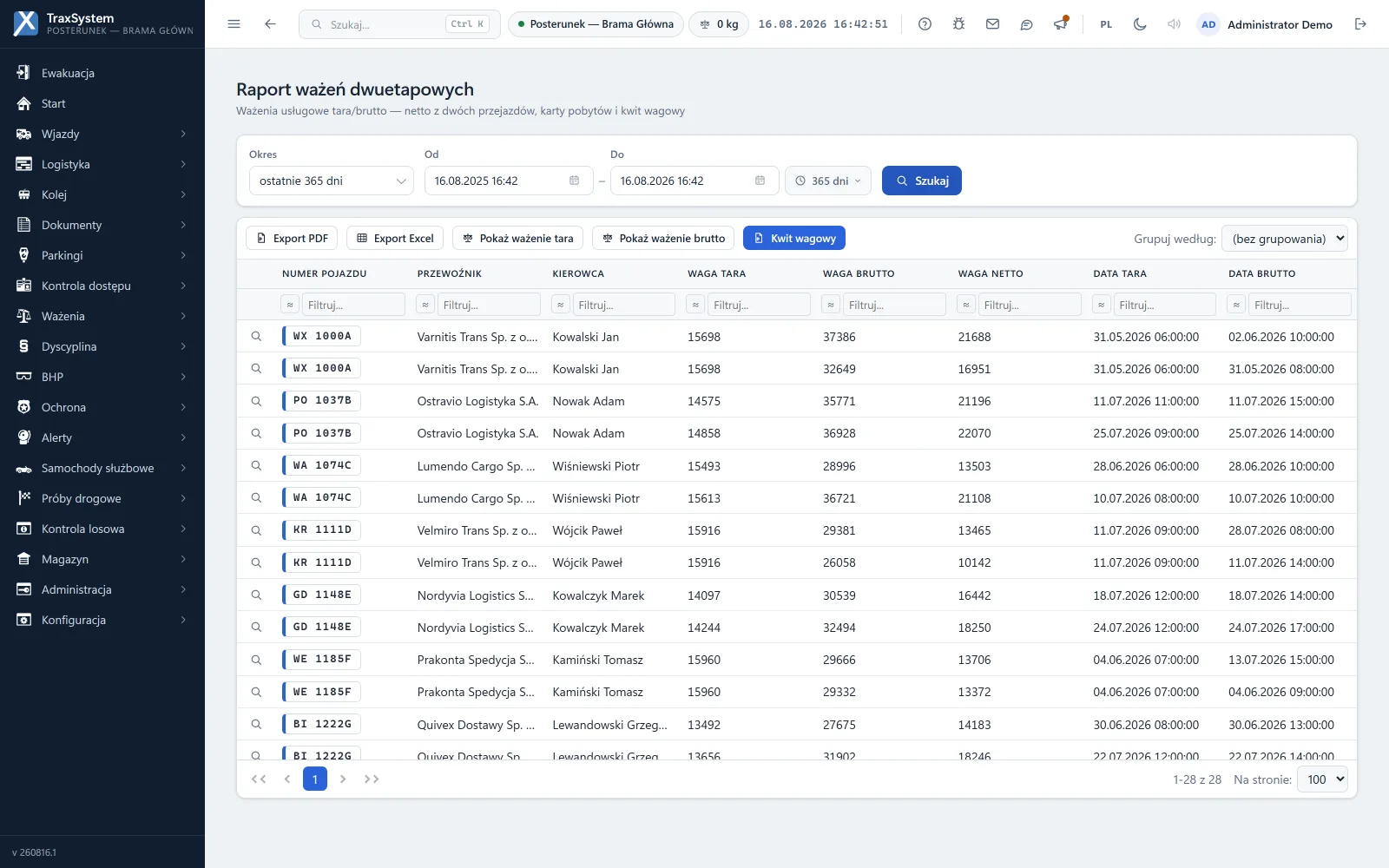This screenshot has width=1389, height=868.
Task: Focus the global Szukaj search field
Action: (x=399, y=24)
